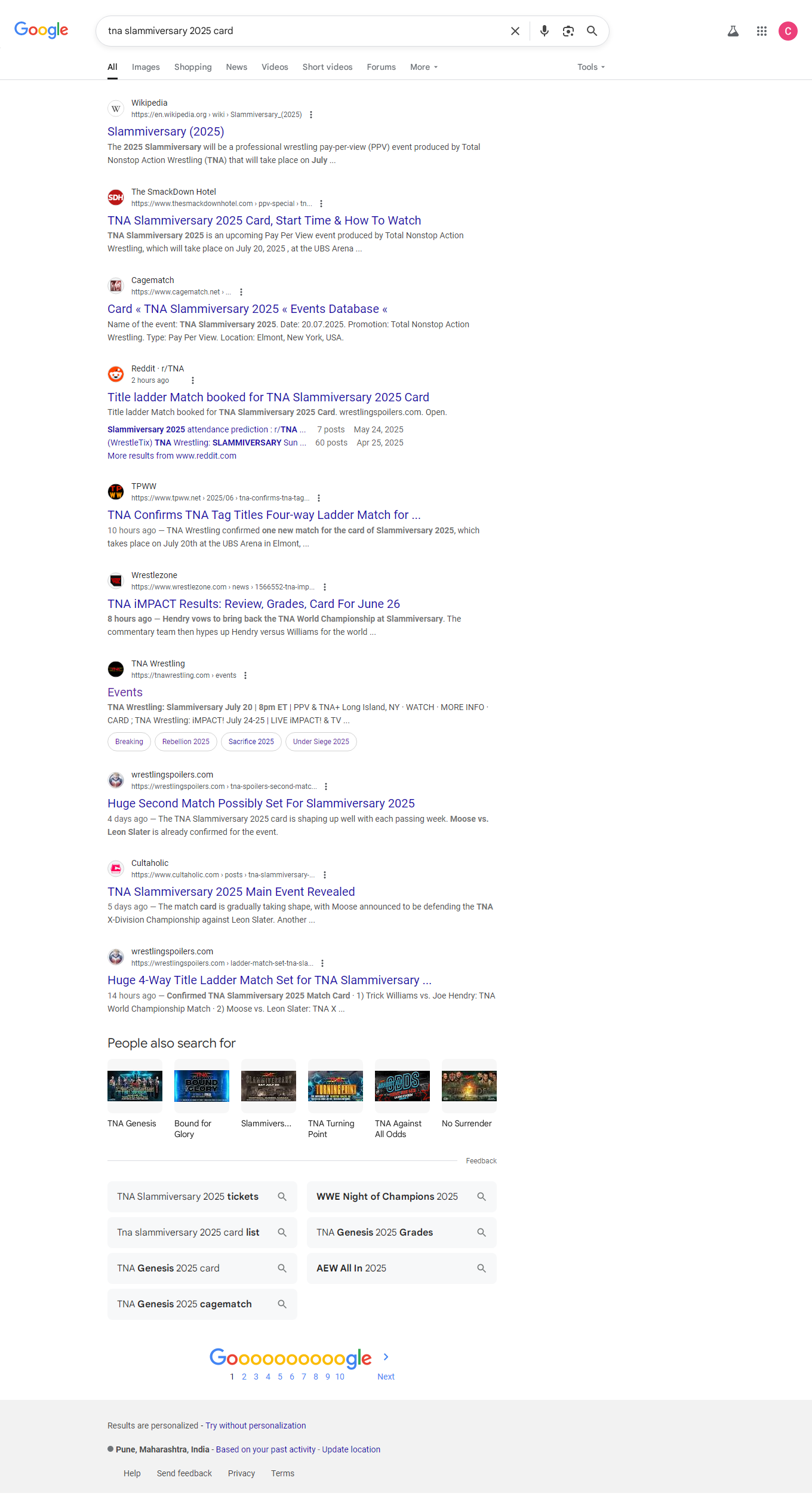The image size is (812, 1496).
Task: Open search by image (Lens) icon
Action: point(568,31)
